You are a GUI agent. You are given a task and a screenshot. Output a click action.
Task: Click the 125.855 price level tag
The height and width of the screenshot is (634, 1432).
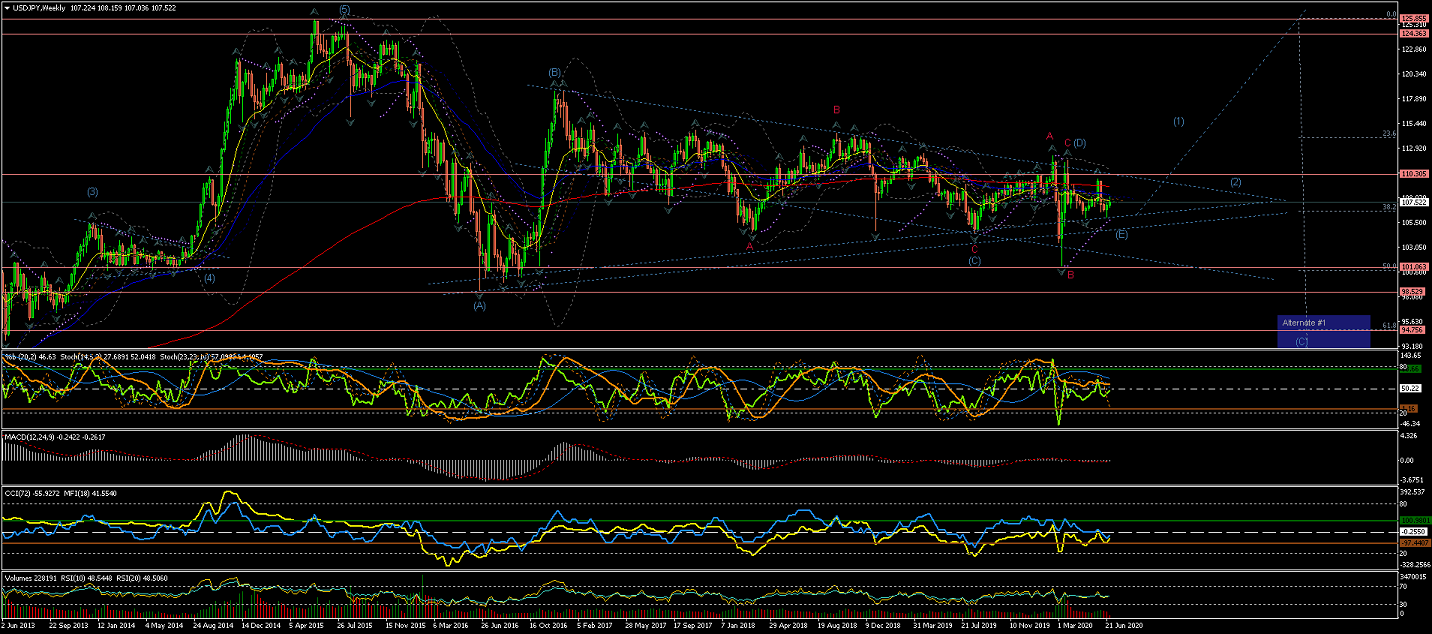[x=1413, y=18]
